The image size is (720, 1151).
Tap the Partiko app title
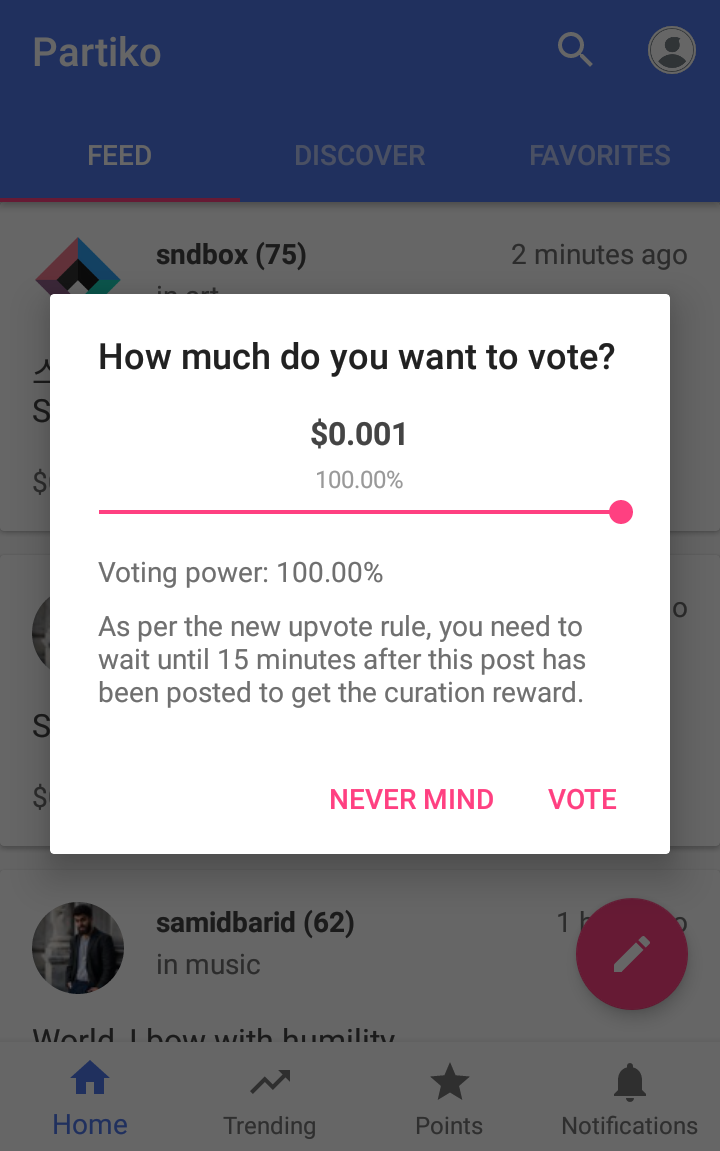(x=97, y=52)
